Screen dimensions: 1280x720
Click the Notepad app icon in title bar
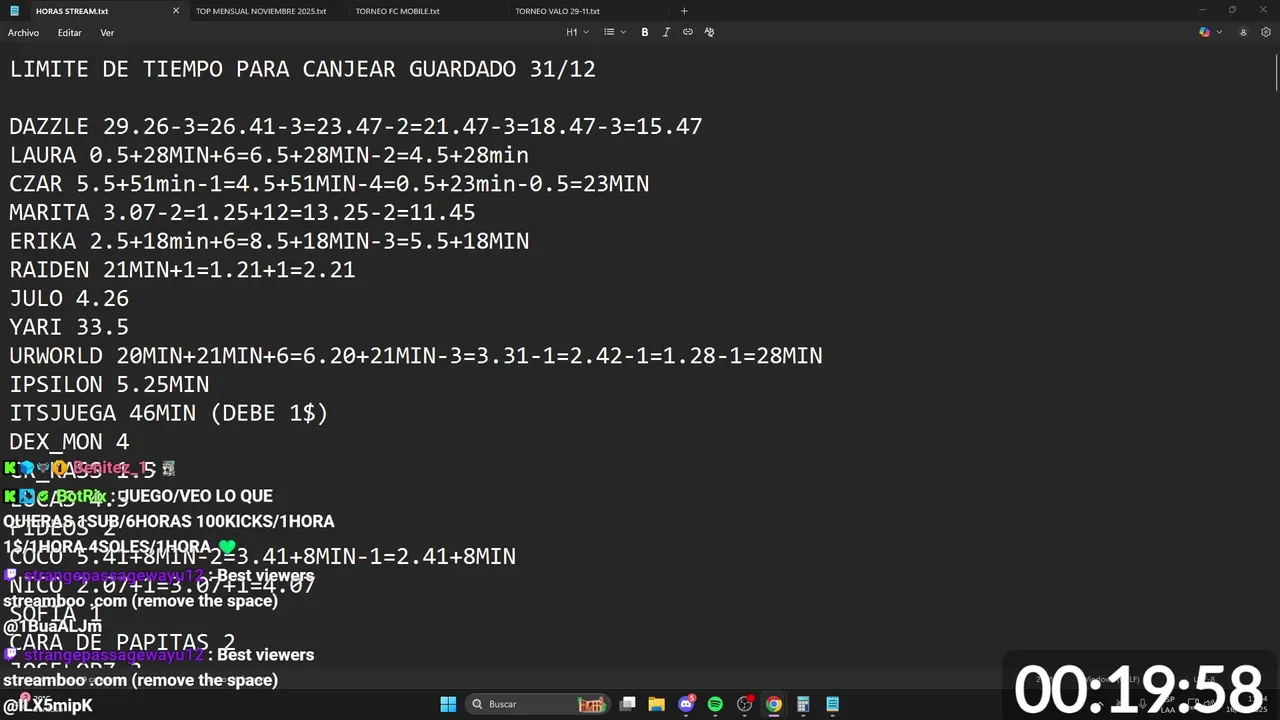[14, 11]
